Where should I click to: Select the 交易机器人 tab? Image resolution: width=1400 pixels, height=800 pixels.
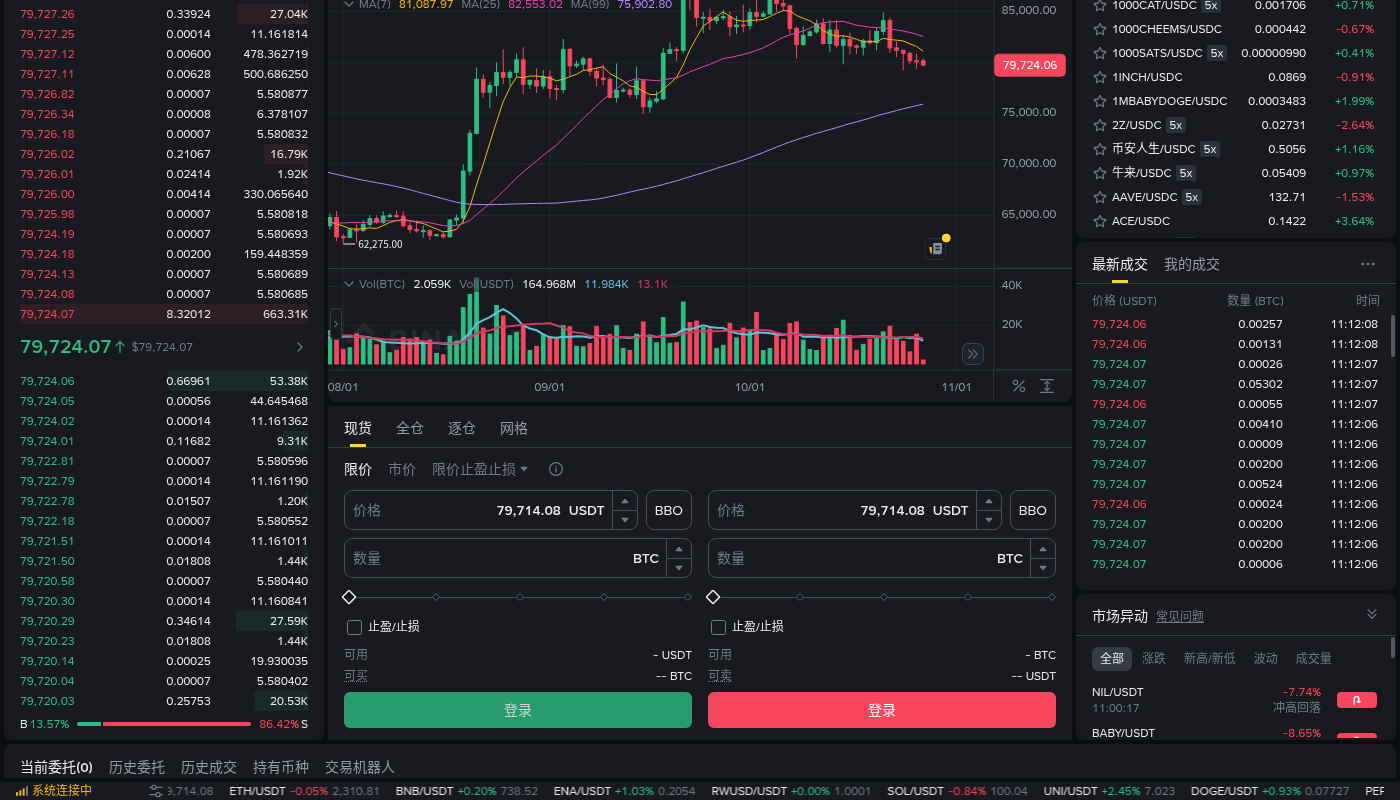[360, 767]
